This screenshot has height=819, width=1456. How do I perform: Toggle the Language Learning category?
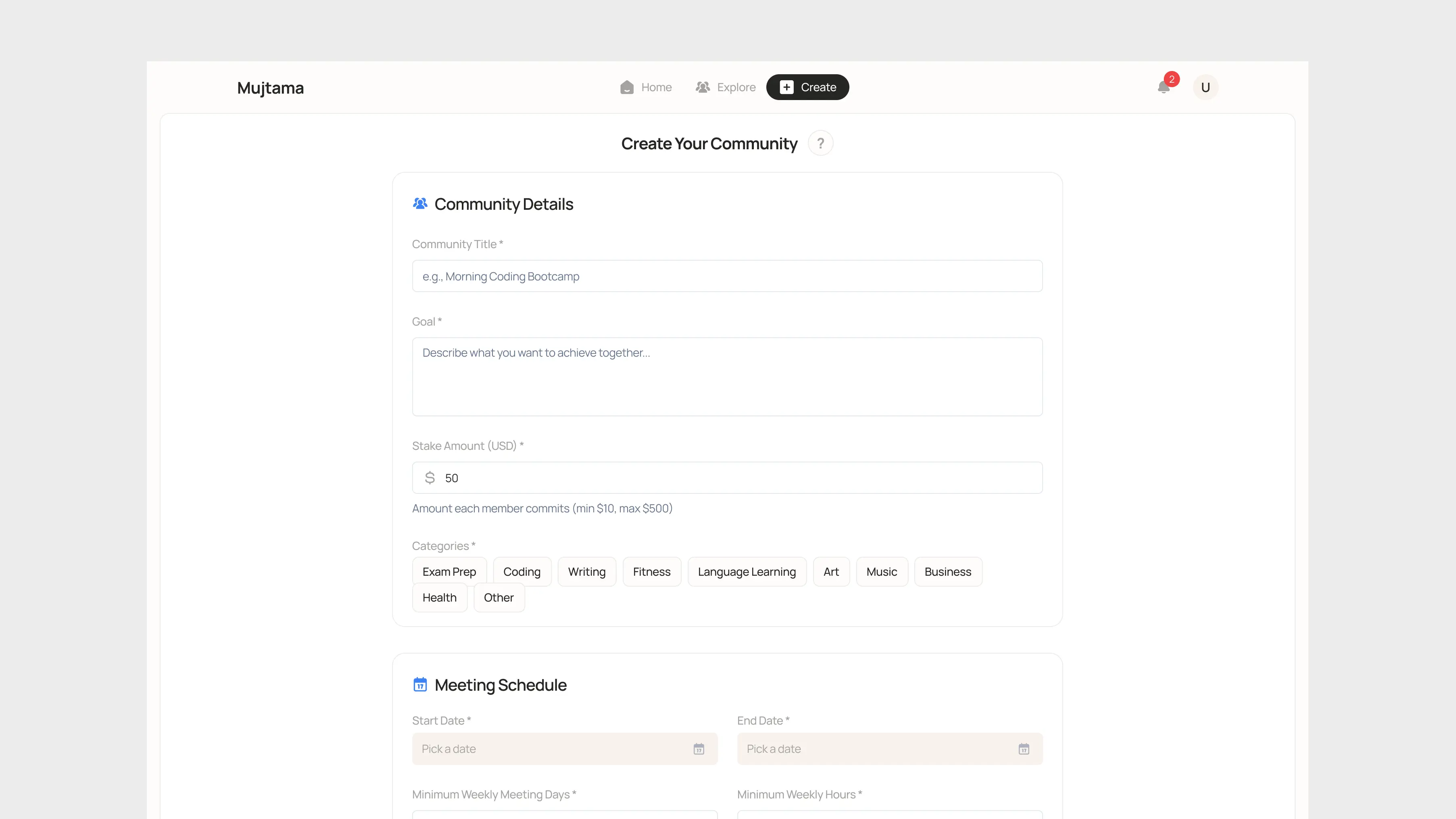[x=746, y=572]
